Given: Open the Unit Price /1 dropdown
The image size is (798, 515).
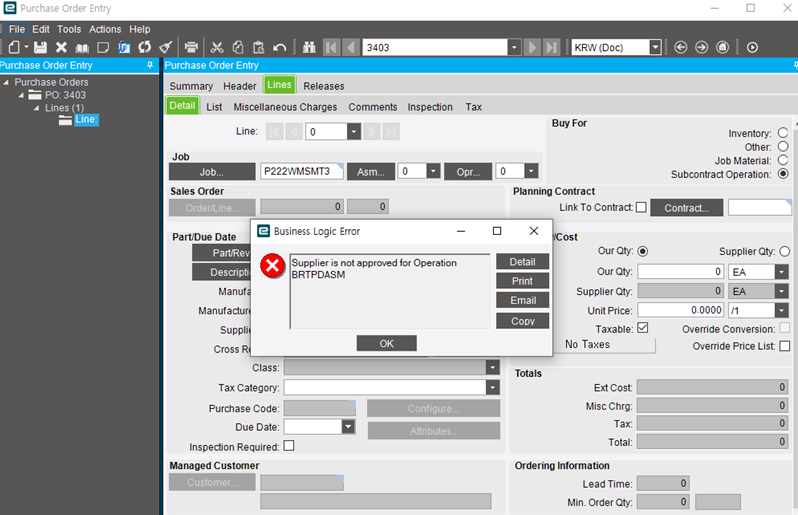Looking at the screenshot, I should pos(782,310).
